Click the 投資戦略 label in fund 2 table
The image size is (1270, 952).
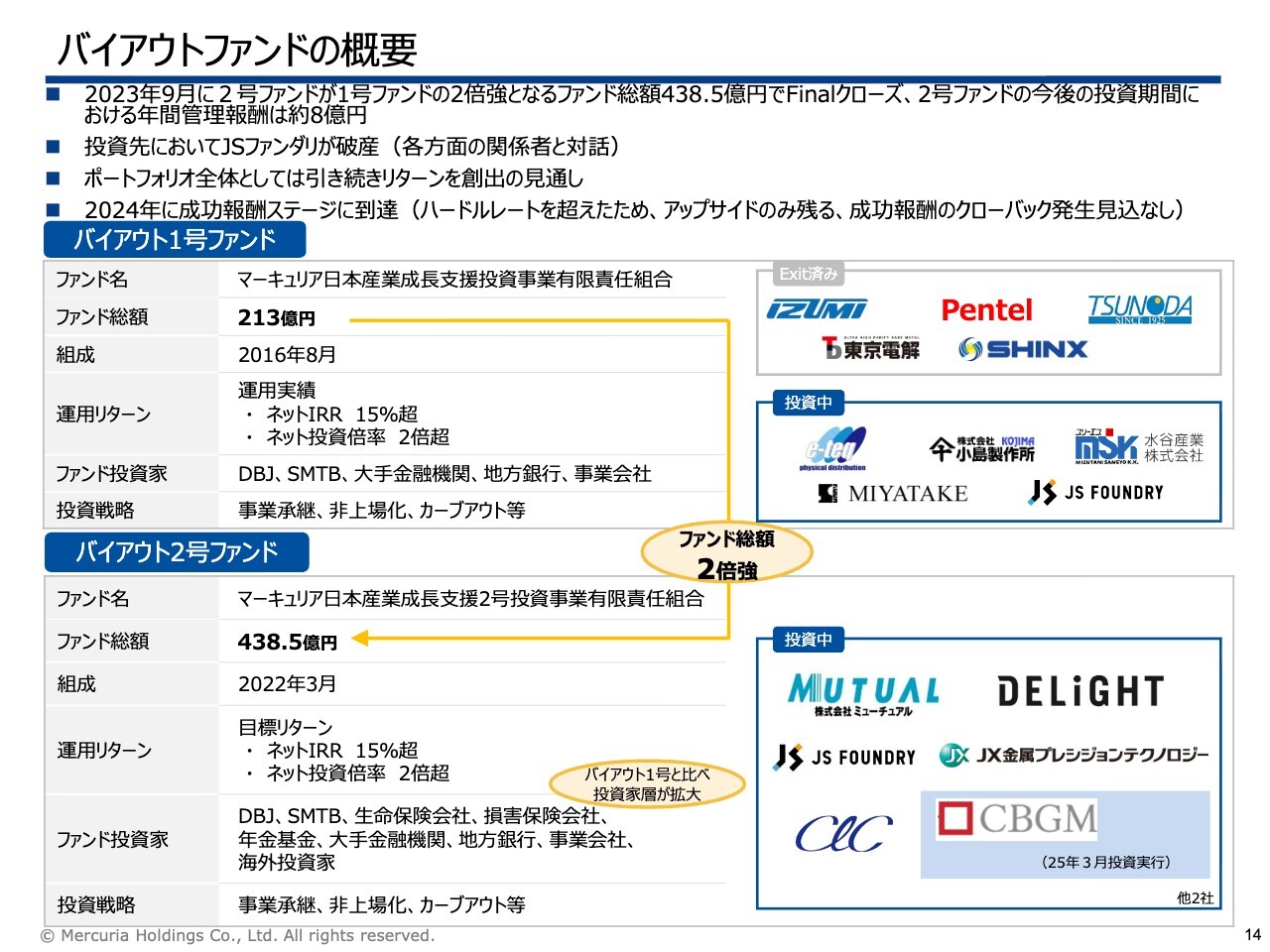coord(95,904)
